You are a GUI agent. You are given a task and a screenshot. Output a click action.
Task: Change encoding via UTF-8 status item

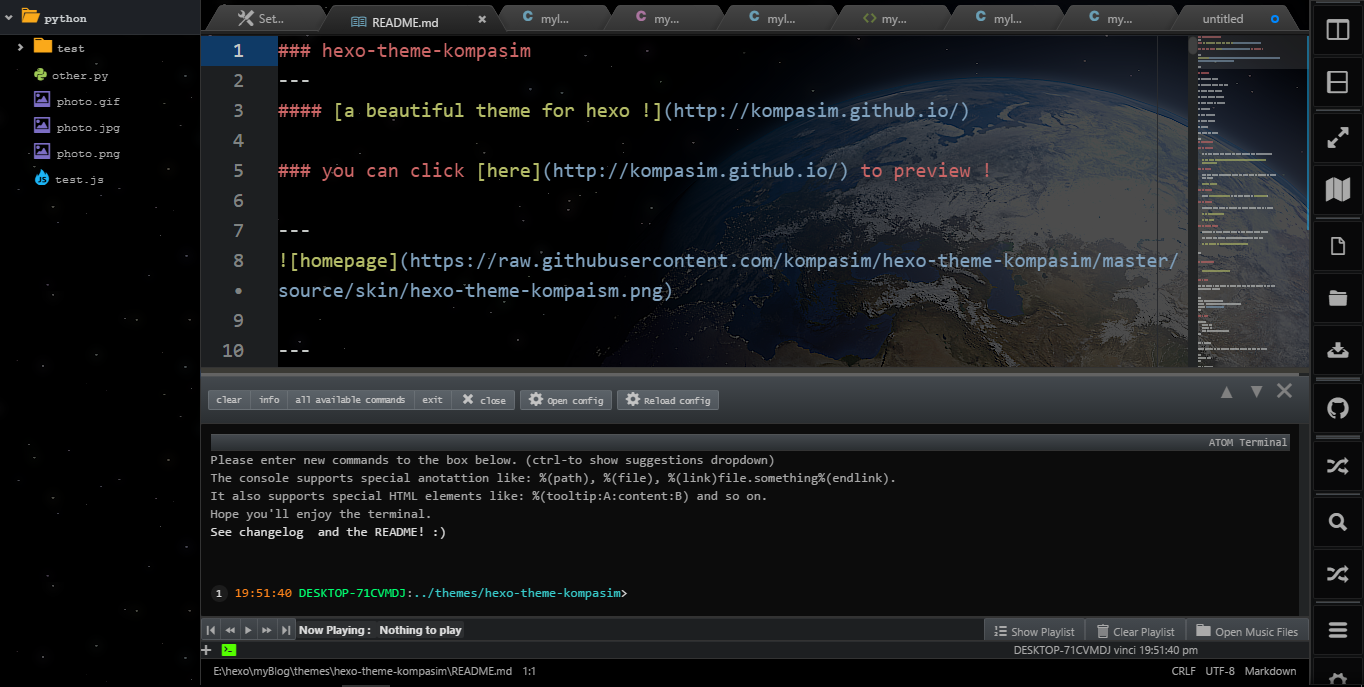click(x=1220, y=671)
